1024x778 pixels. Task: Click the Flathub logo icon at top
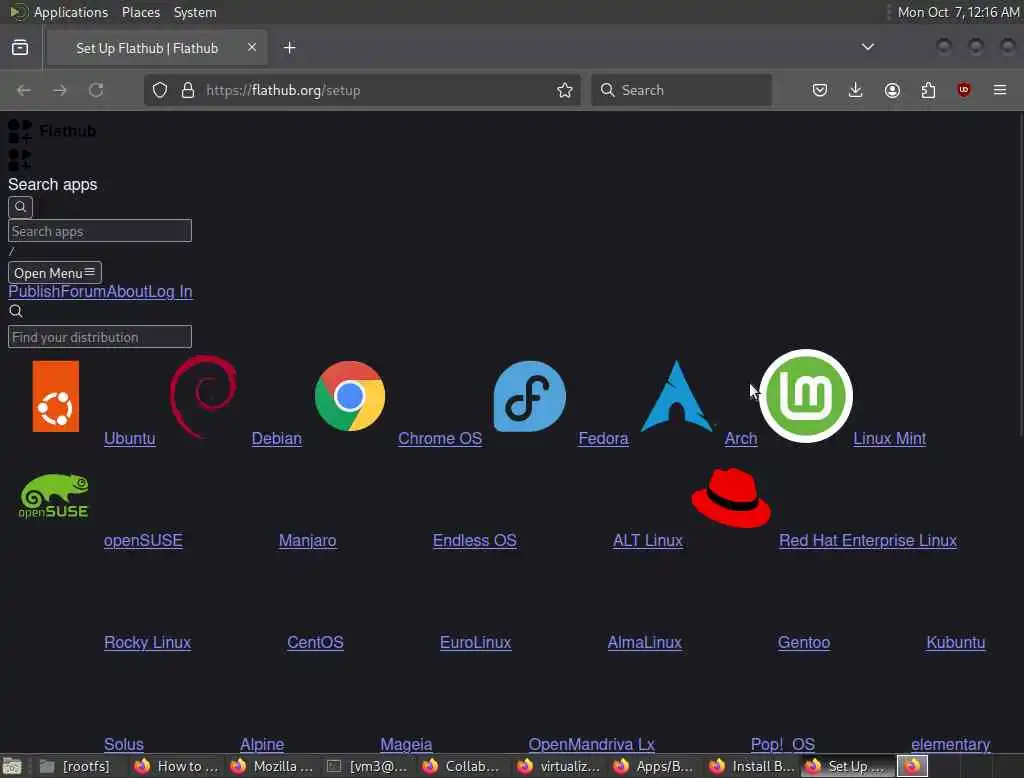[20, 131]
